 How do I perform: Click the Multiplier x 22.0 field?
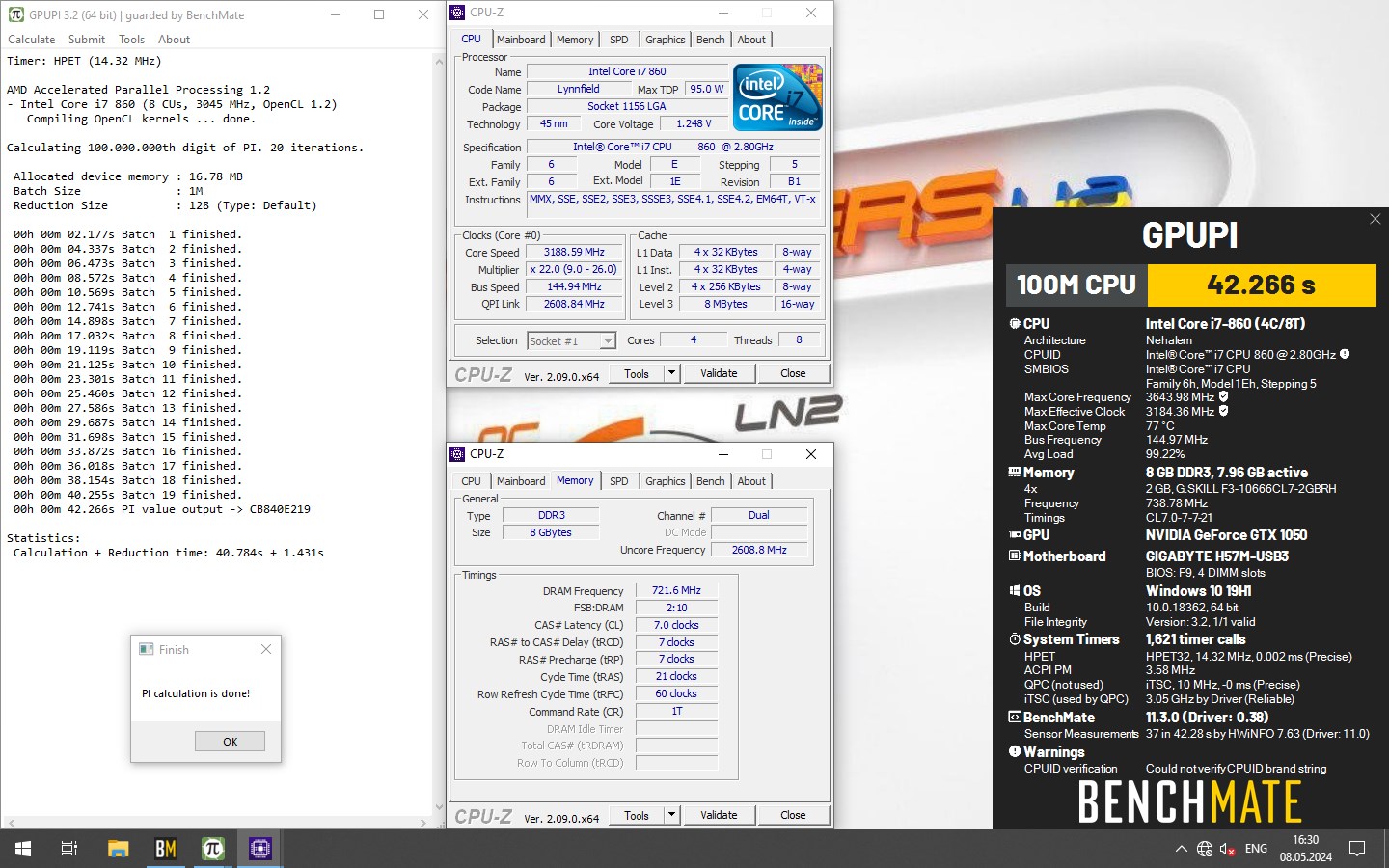574,269
